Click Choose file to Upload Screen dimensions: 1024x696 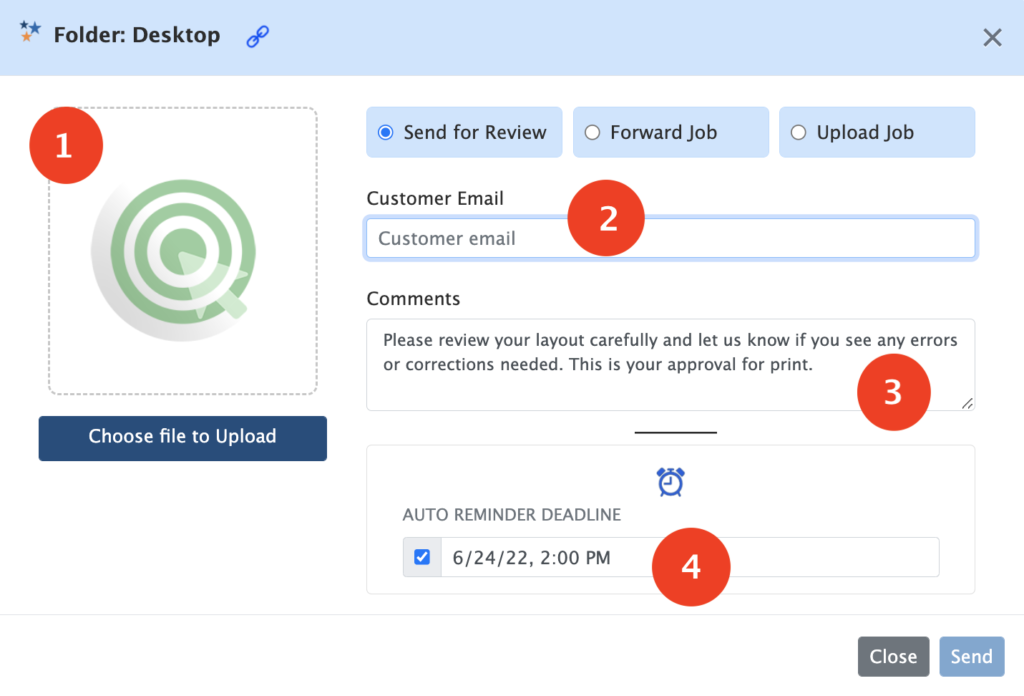[182, 438]
